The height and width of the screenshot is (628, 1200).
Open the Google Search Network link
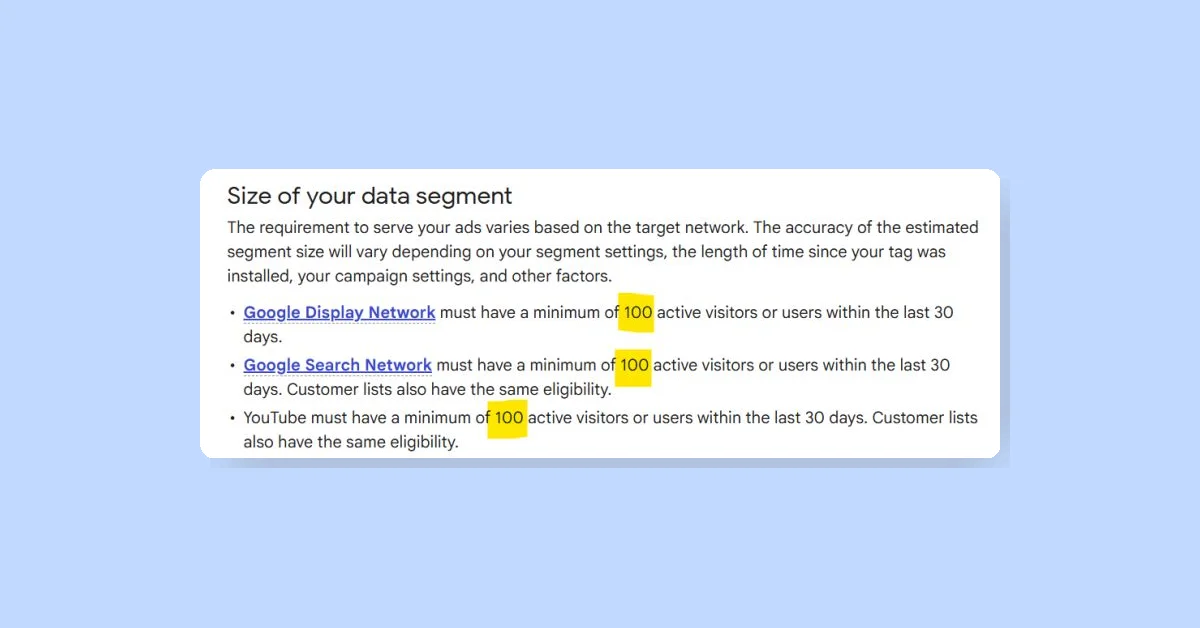coord(337,365)
